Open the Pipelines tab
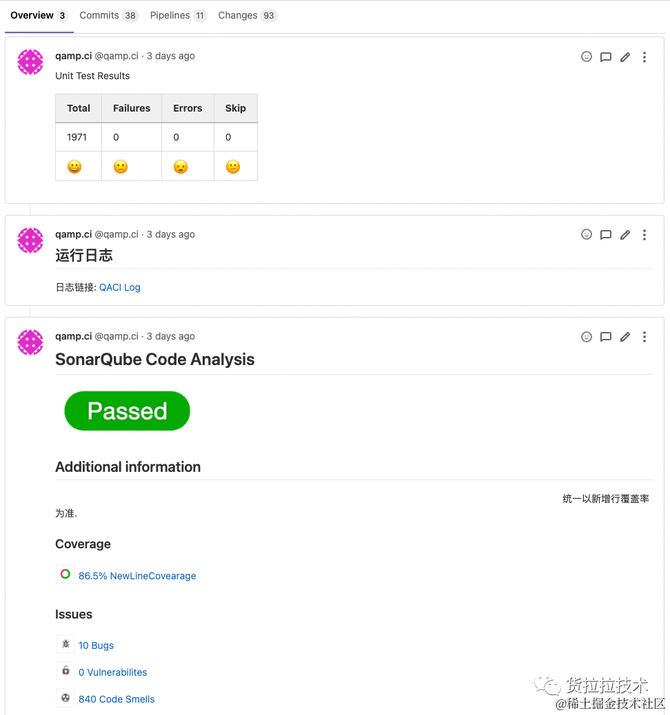 178,16
